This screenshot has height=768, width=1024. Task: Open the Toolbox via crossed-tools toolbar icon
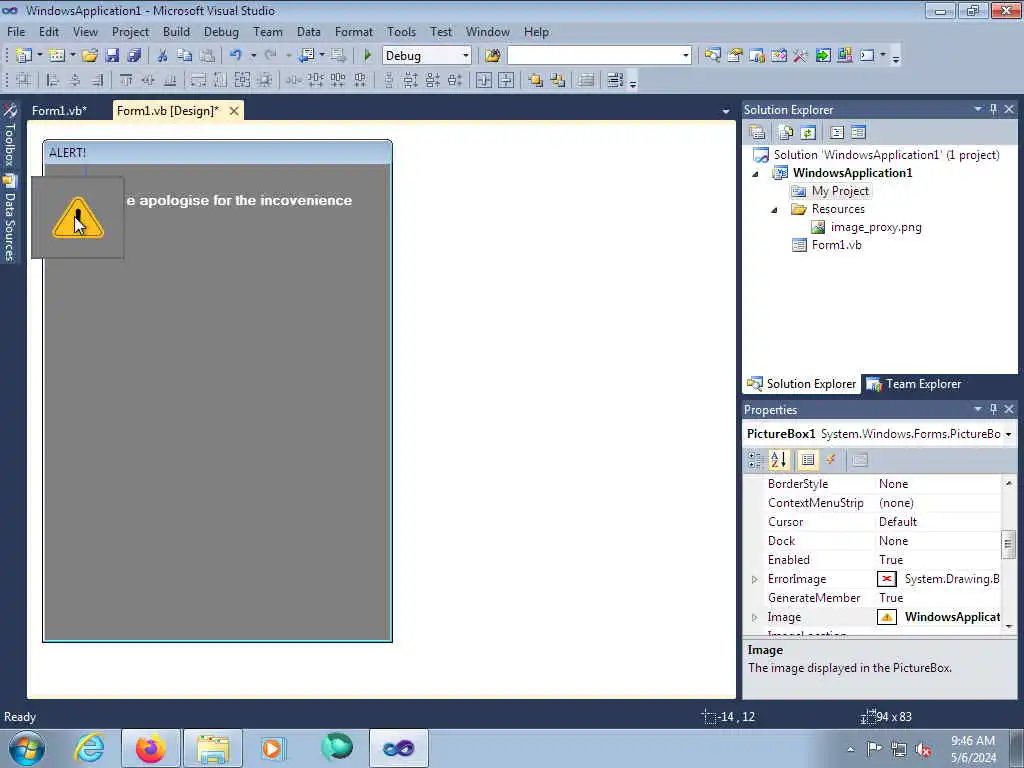(x=801, y=56)
